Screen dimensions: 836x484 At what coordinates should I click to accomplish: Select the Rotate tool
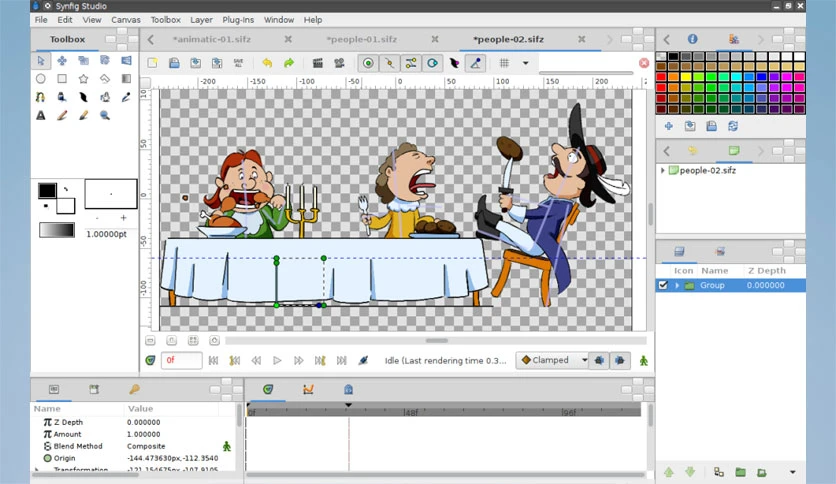coord(104,61)
